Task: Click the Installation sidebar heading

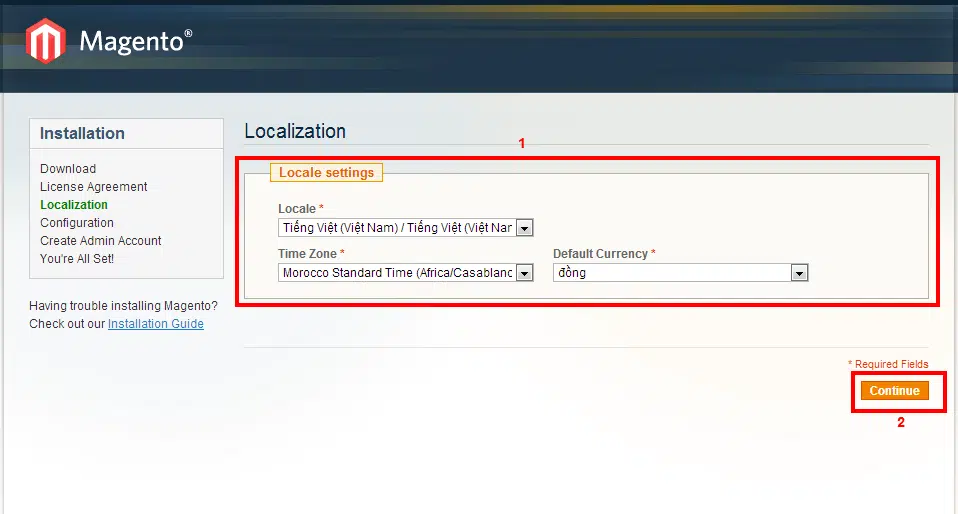Action: point(82,133)
